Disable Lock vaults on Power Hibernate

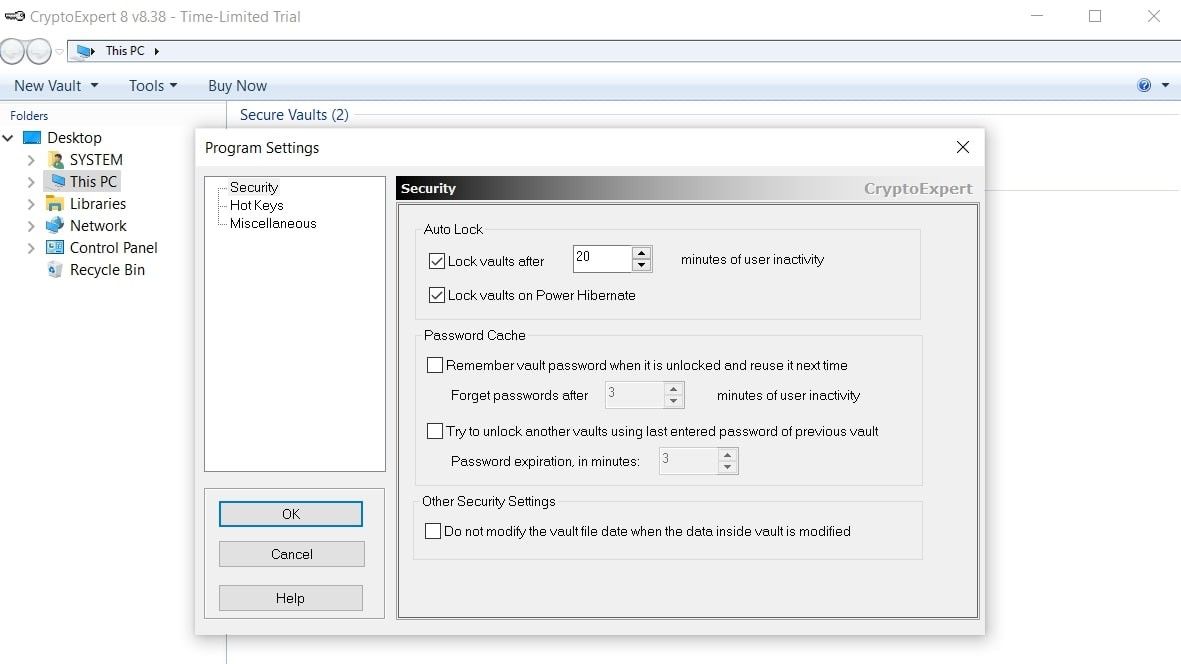pos(437,294)
